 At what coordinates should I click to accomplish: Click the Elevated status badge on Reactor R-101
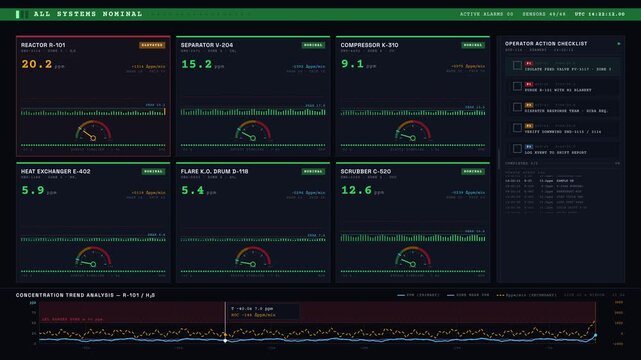[152, 45]
